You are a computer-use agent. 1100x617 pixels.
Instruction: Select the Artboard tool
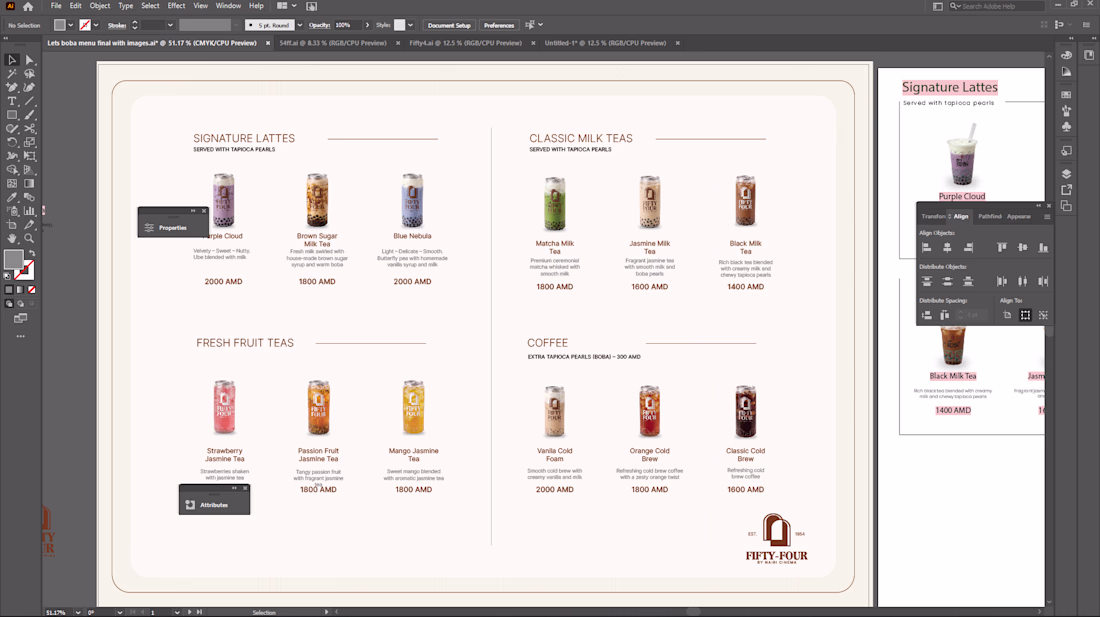(12, 224)
